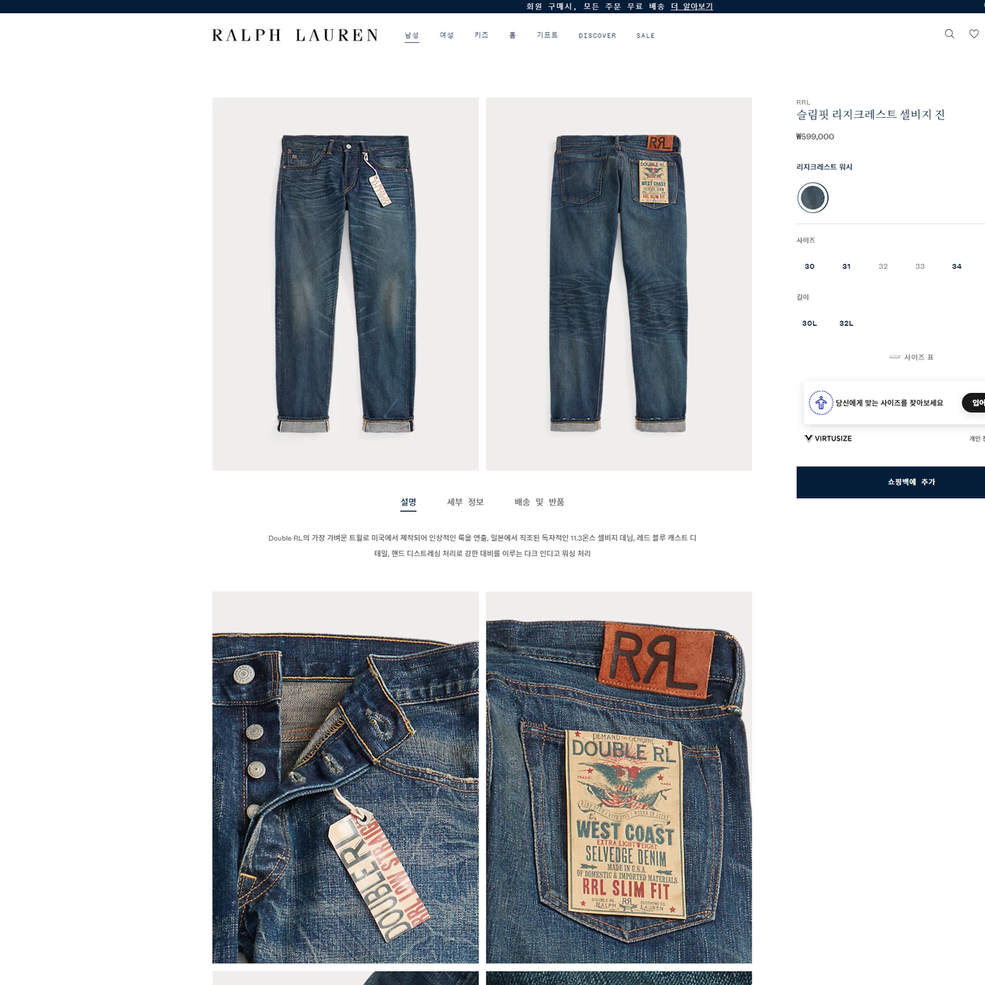Select waist size 31

(846, 266)
